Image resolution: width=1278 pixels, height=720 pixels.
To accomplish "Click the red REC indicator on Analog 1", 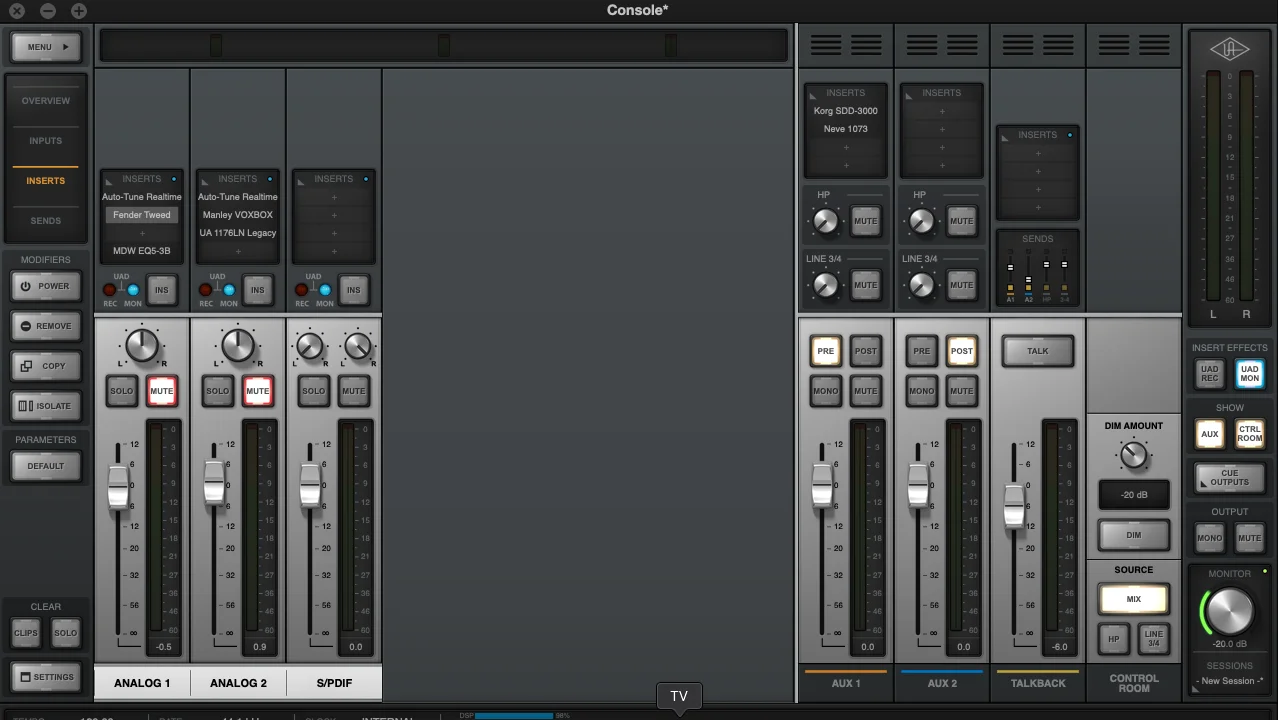I will pyautogui.click(x=110, y=290).
